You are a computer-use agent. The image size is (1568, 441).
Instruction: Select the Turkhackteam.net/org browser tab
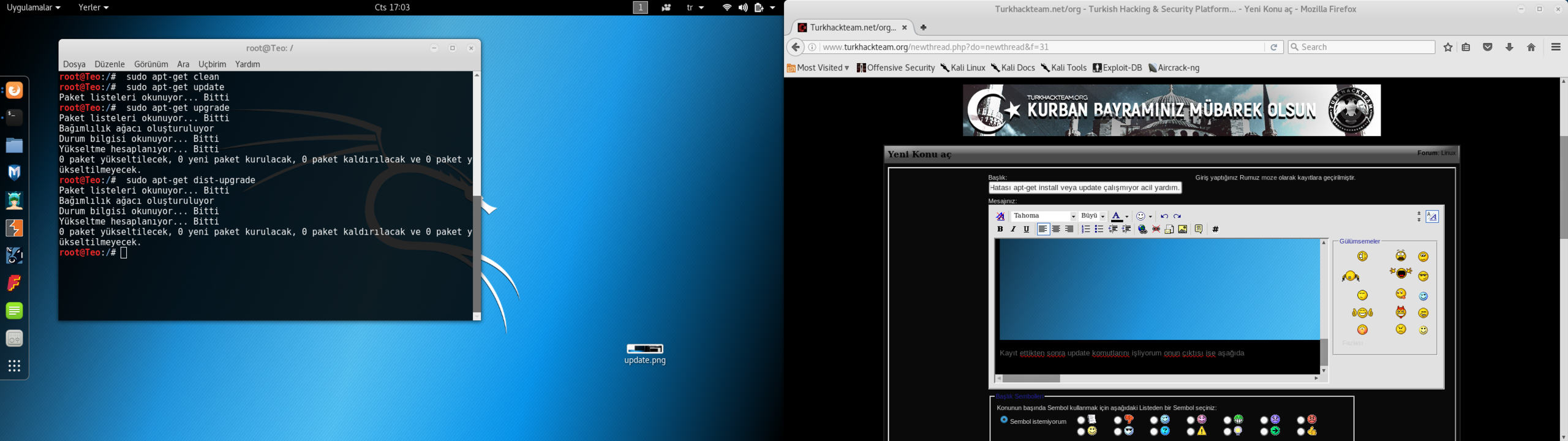pos(853,28)
